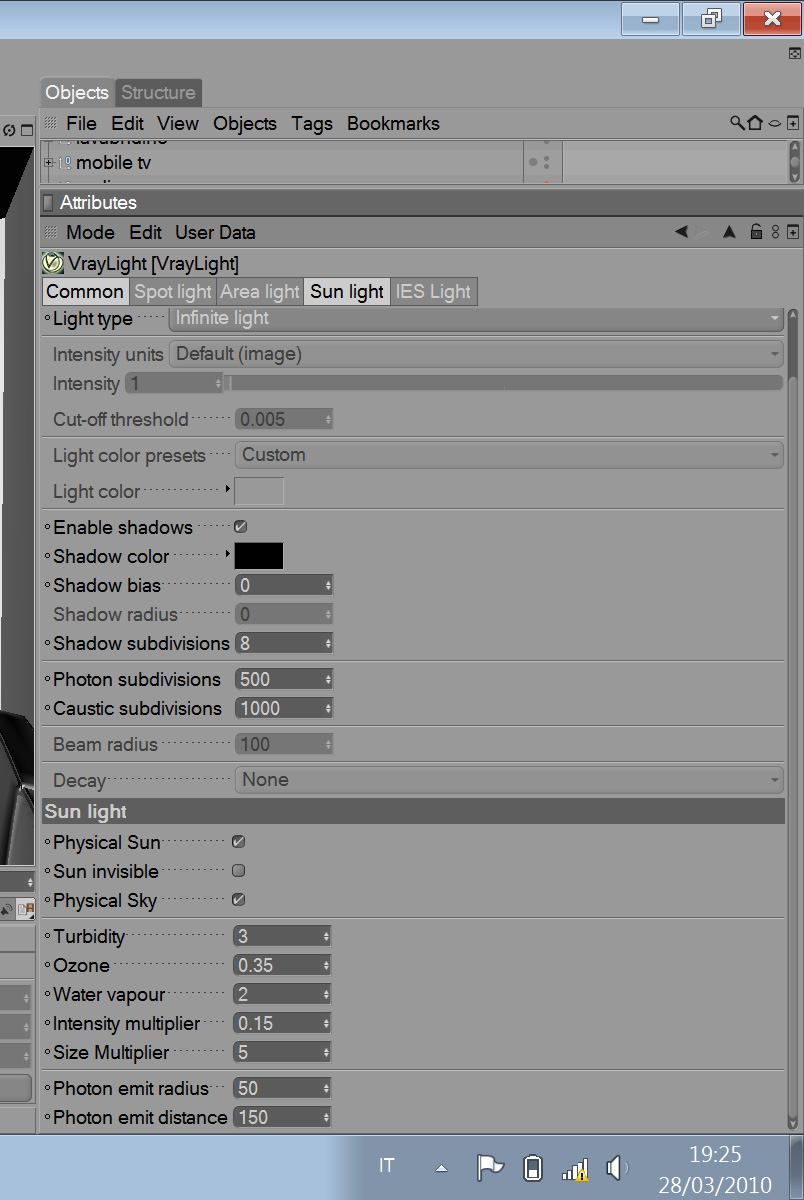The width and height of the screenshot is (804, 1200).
Task: Click the Attributes menu grip handle icon
Action: click(51, 232)
